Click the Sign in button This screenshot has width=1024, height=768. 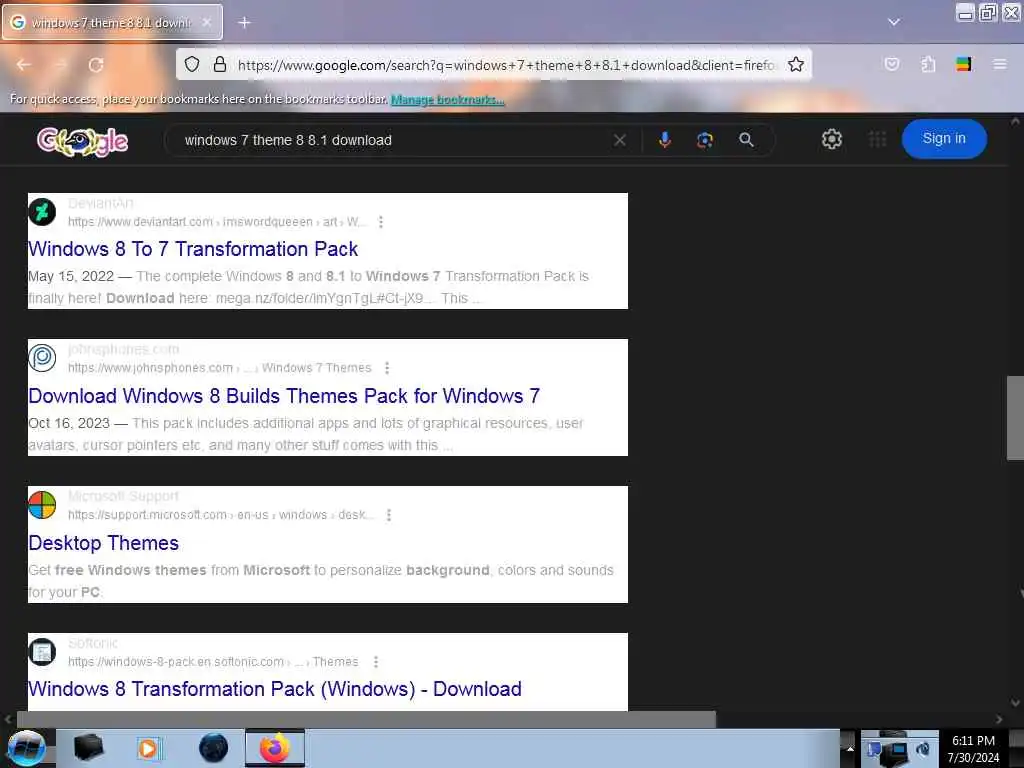944,138
